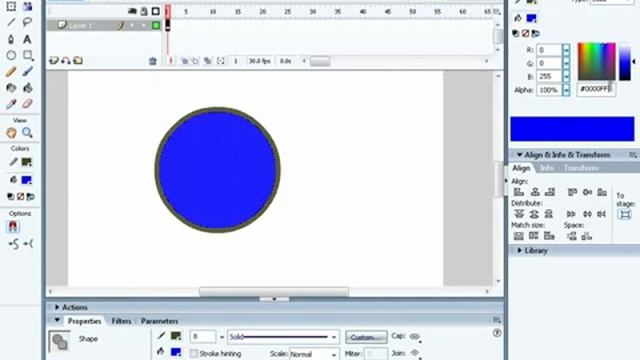Click Align left edge button

click(x=519, y=192)
